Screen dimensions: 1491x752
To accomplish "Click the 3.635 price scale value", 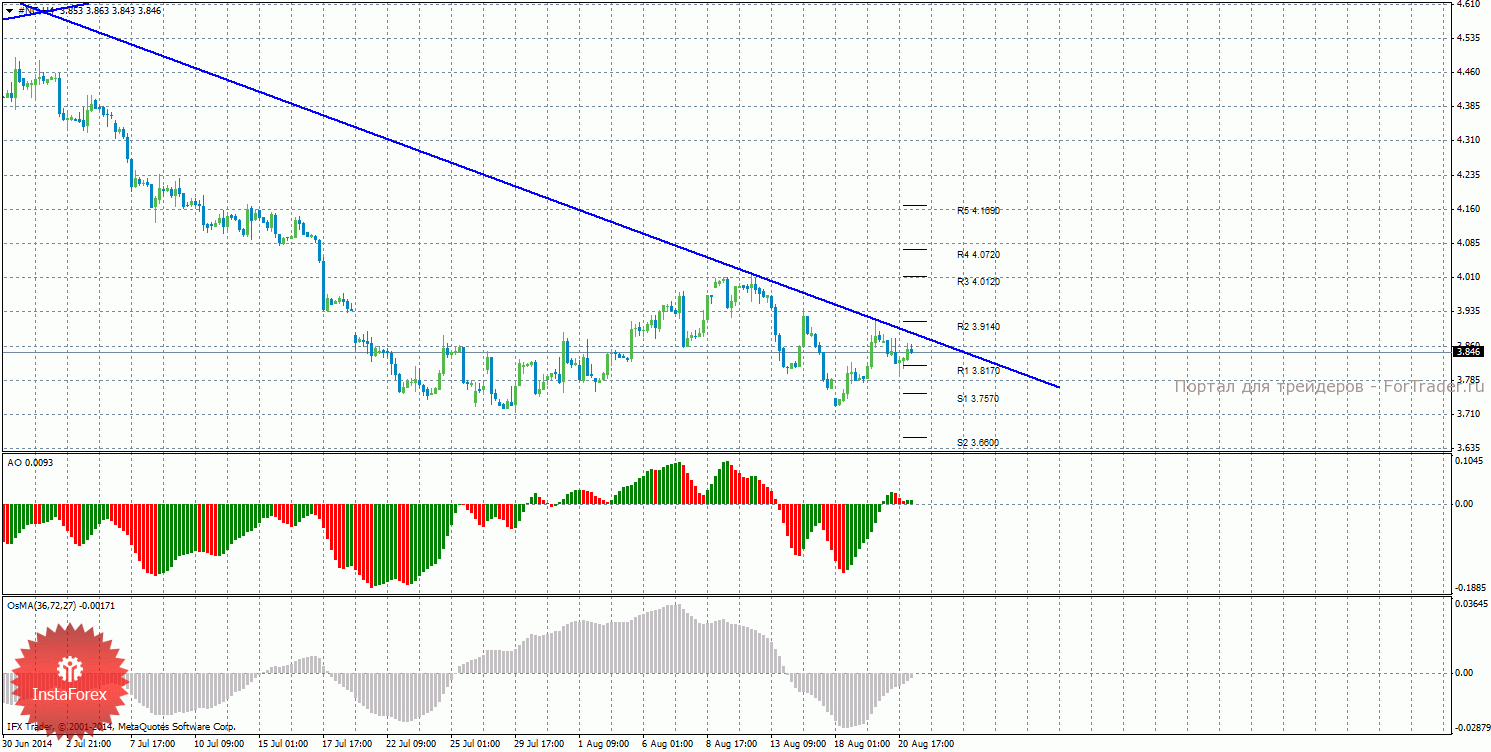I will [1468, 448].
